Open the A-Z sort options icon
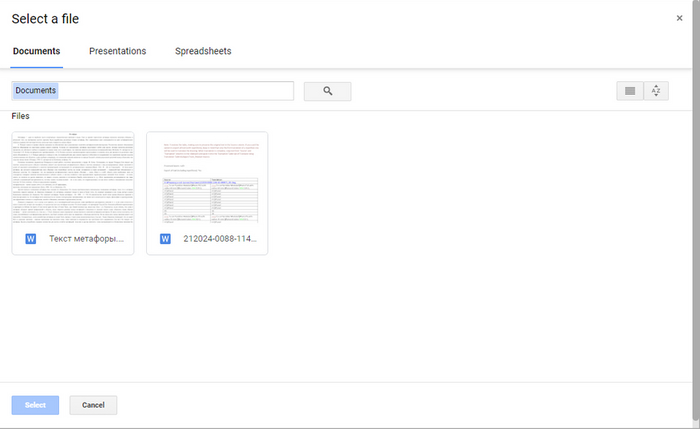Viewport: 700px width, 429px height. pos(656,91)
